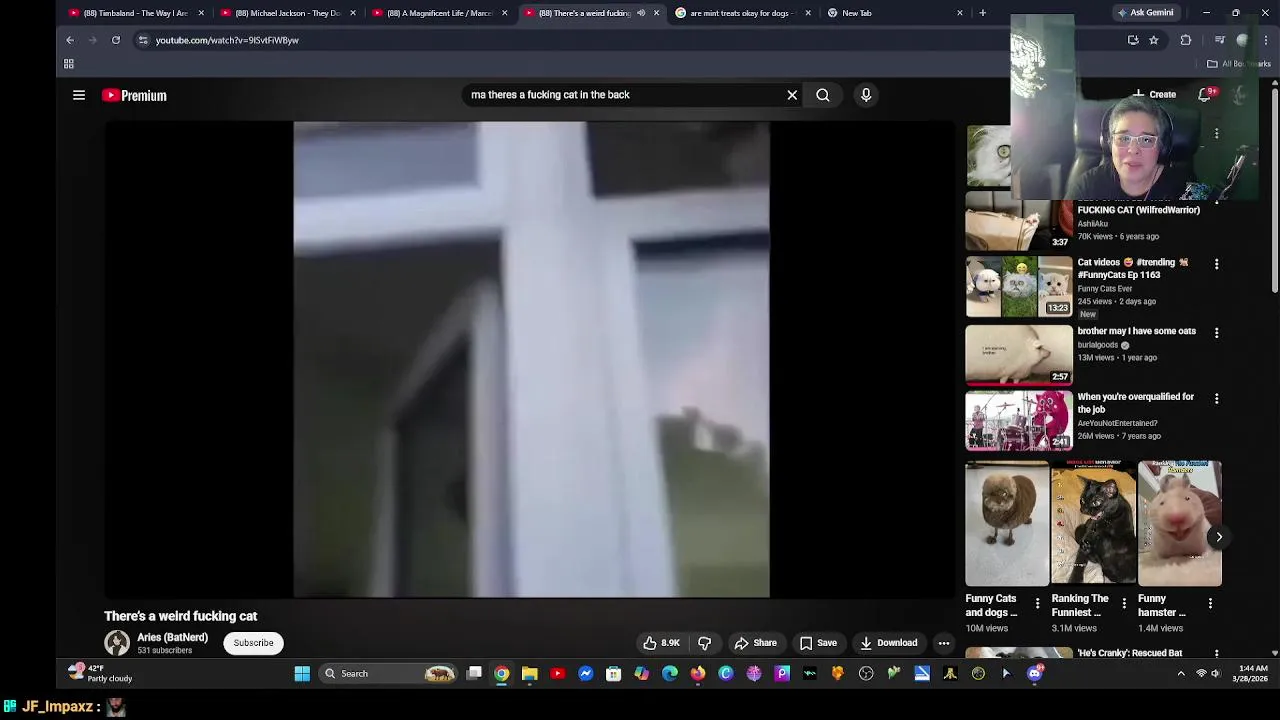Open Ranking The Funniest short thumbnail
1280x720 pixels.
[1093, 523]
